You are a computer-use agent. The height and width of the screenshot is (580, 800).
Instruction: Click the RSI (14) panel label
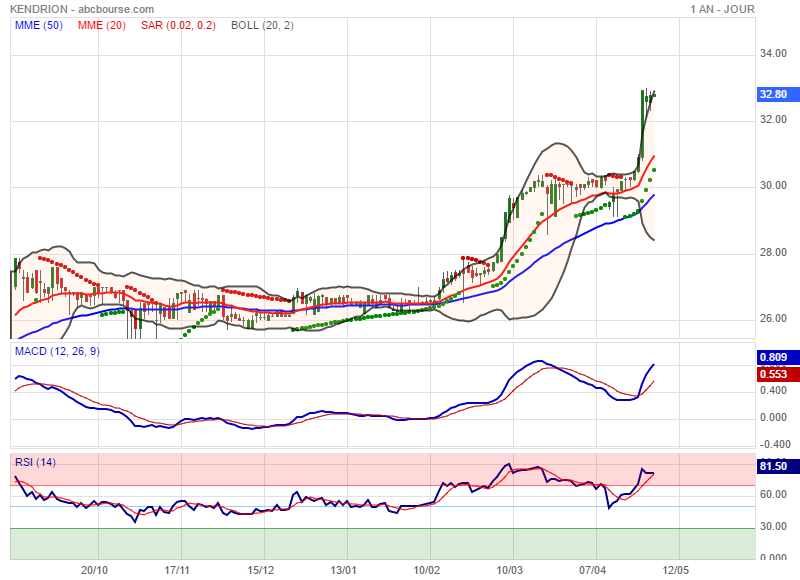pos(35,461)
